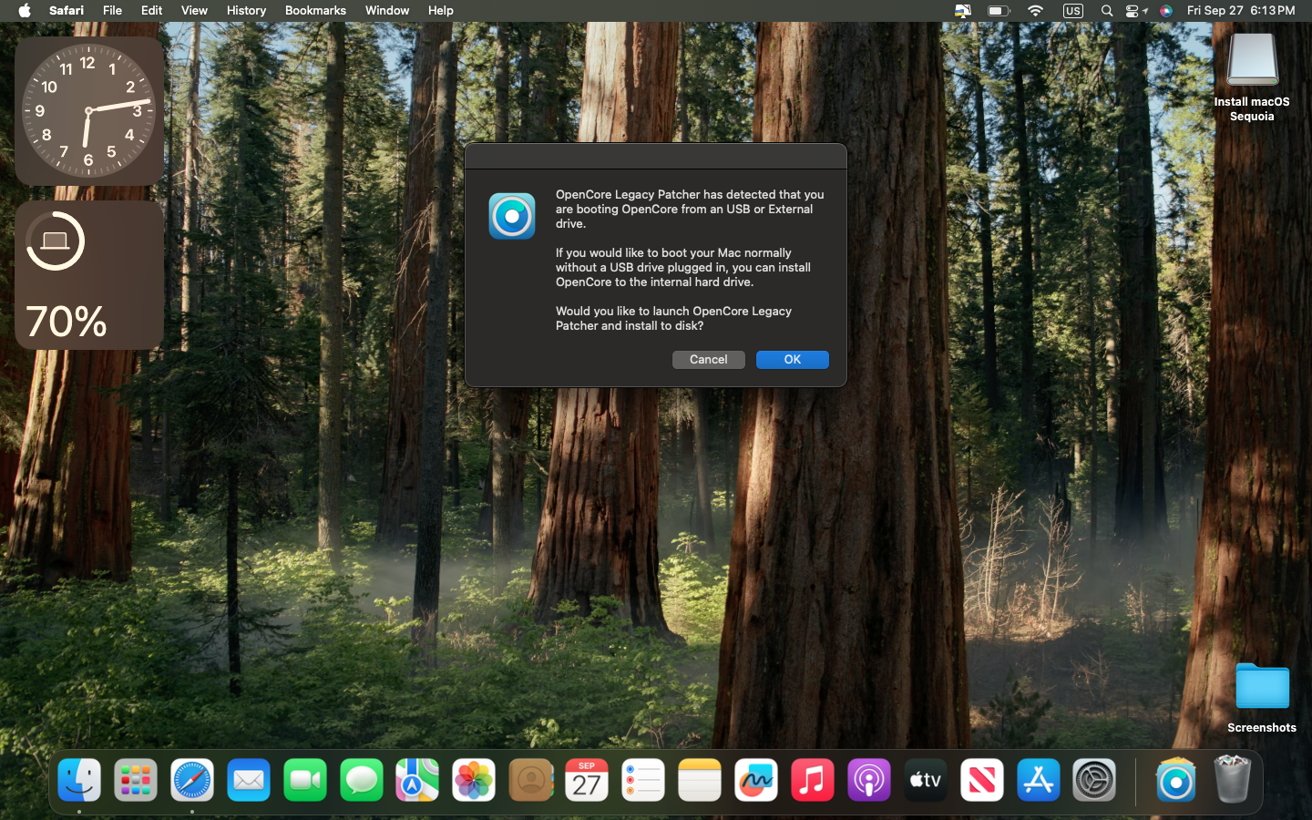The height and width of the screenshot is (820, 1312).
Task: Open Spotlight search in menu bar
Action: (x=1106, y=10)
